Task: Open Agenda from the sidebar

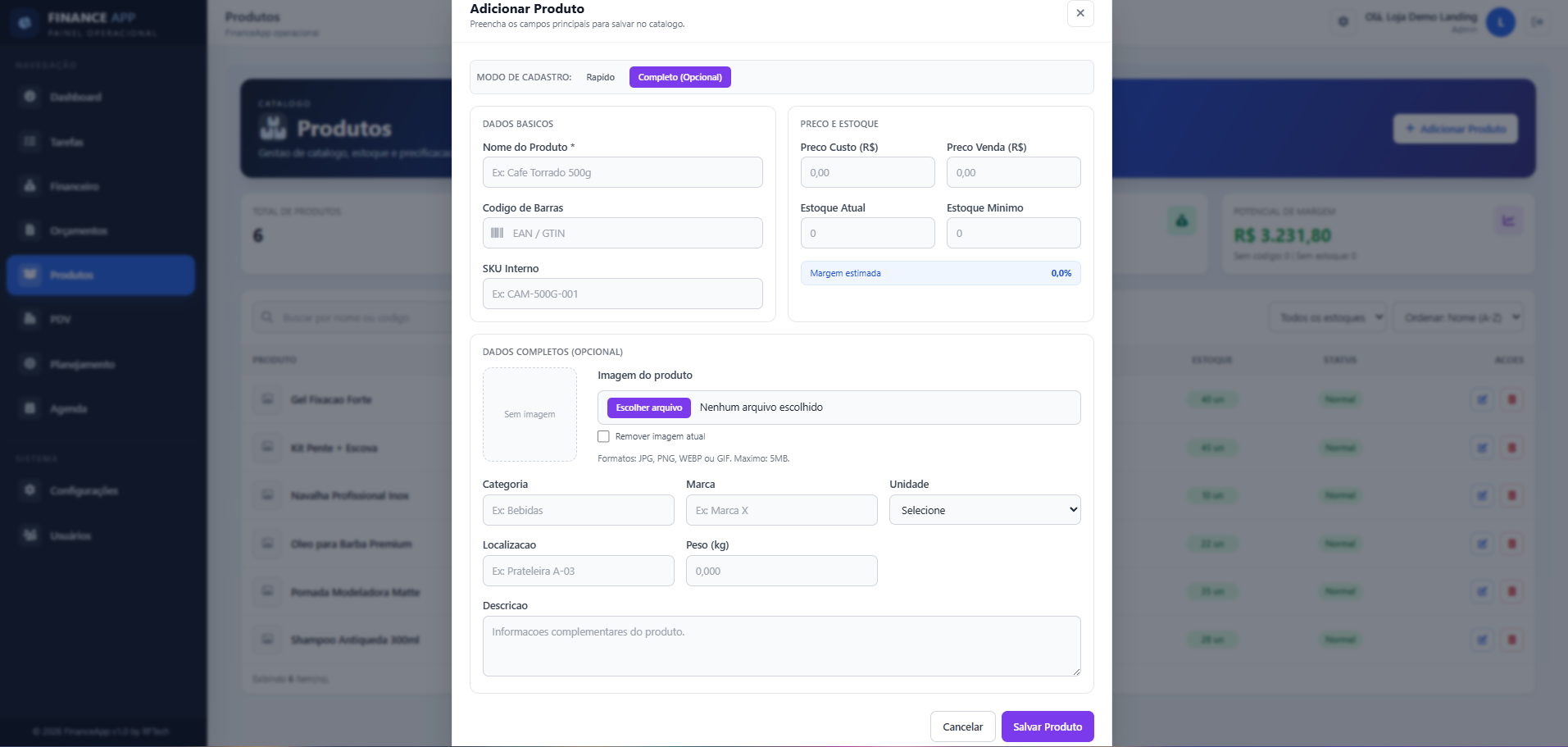Action: pos(101,408)
